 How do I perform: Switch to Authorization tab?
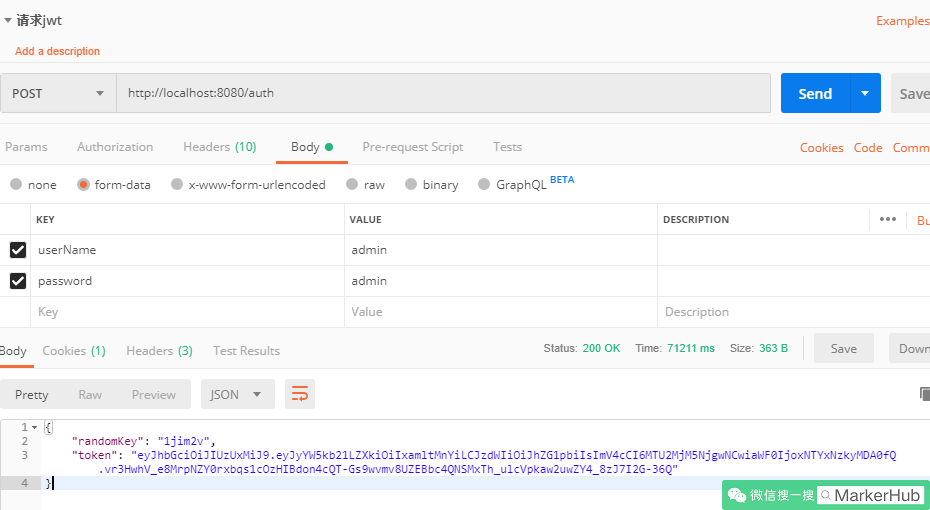tap(115, 147)
